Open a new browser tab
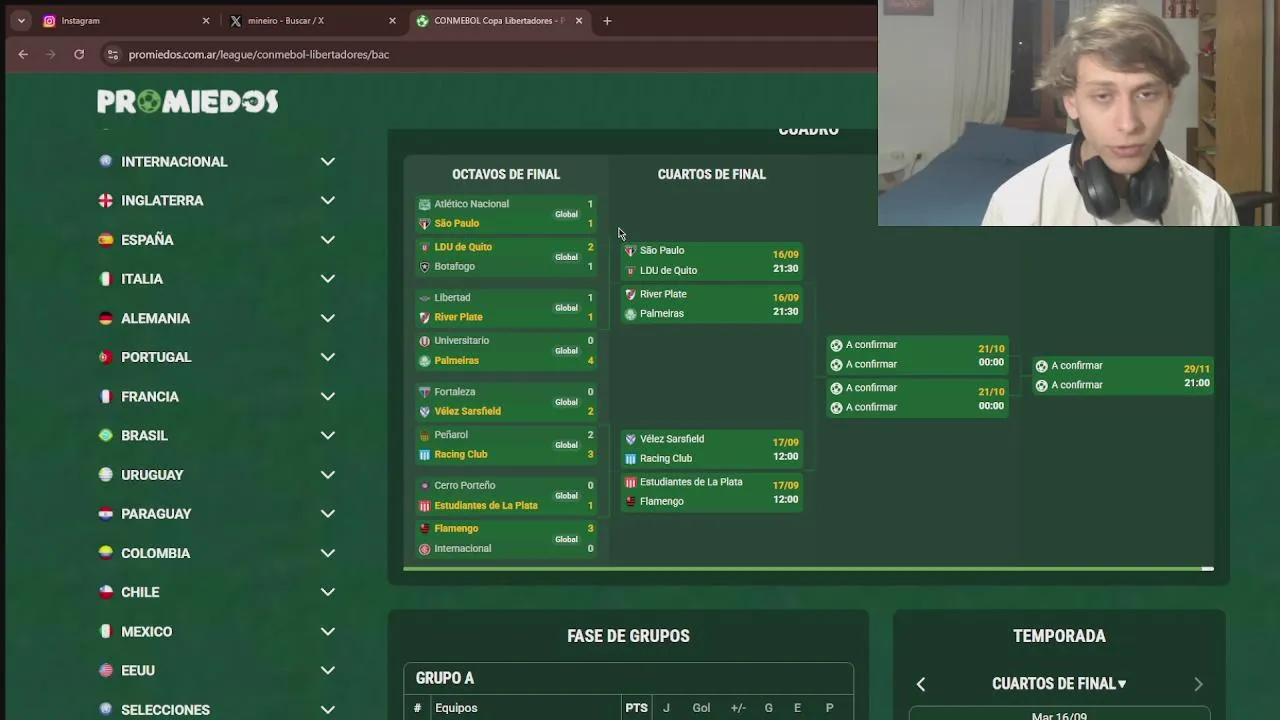The height and width of the screenshot is (720, 1280). [607, 20]
